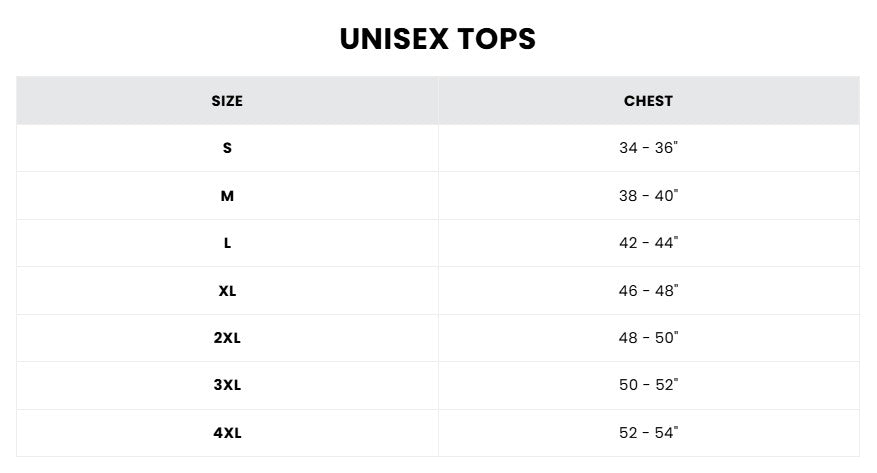Select the 2XL size cell
This screenshot has height=473, width=877.
tap(227, 338)
